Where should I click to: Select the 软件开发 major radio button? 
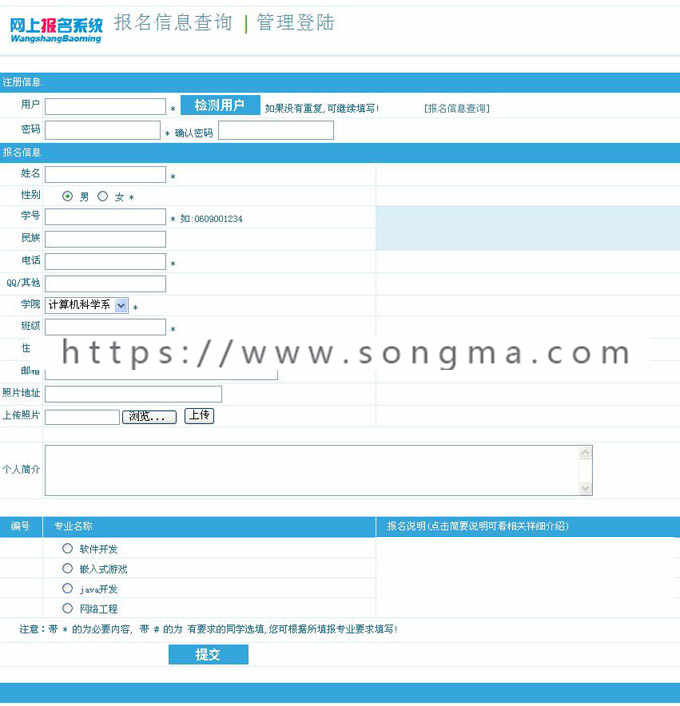68,548
